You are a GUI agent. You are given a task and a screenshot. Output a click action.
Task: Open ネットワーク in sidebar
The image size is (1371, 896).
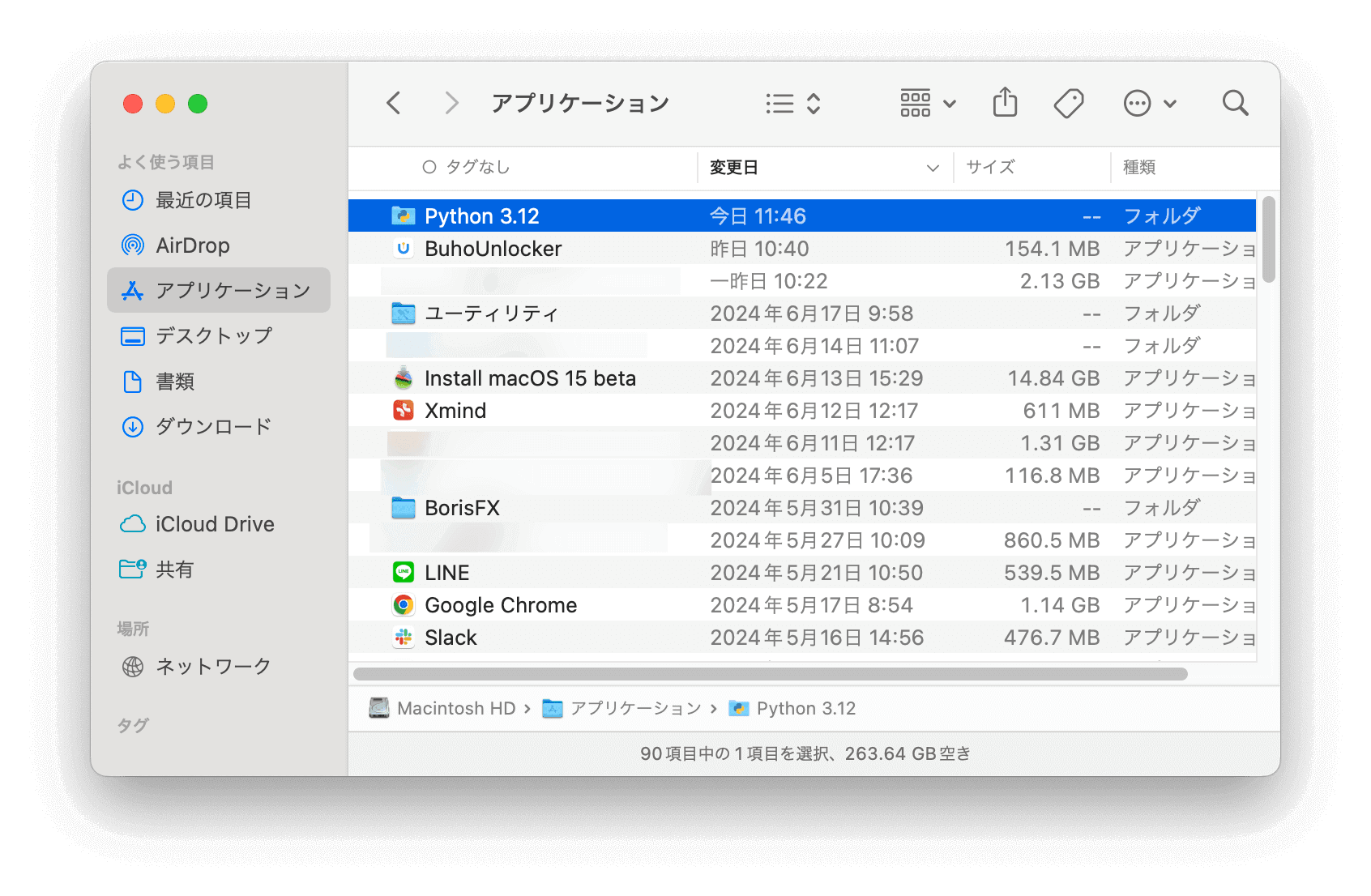219,667
